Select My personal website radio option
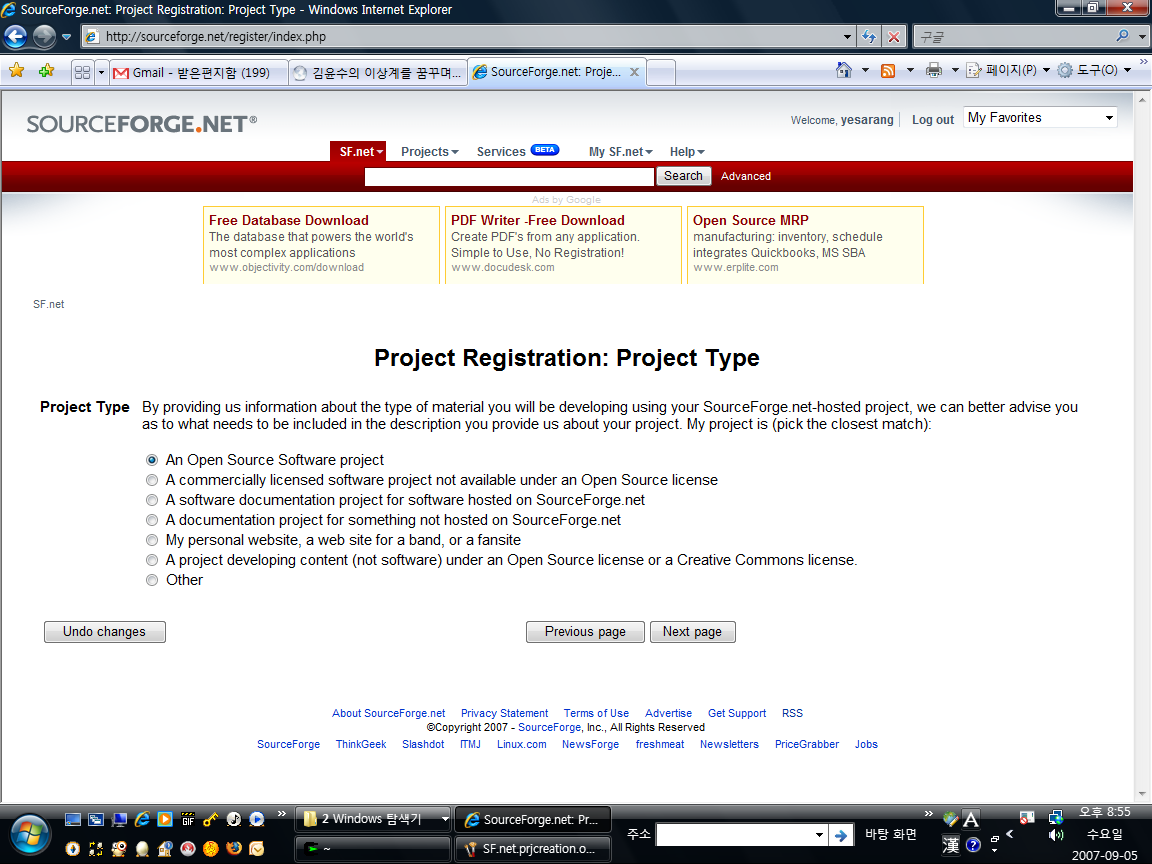 point(152,540)
